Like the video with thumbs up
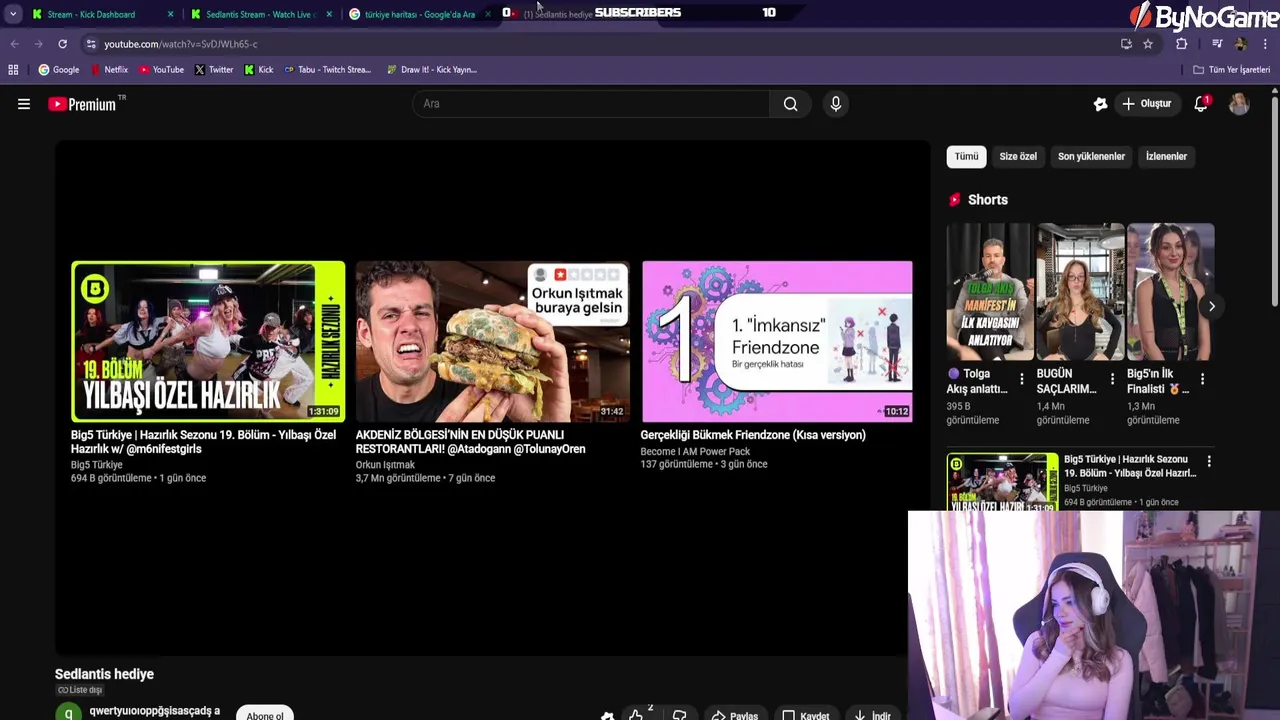Screen dimensions: 1280x720 pyautogui.click(x=636, y=715)
